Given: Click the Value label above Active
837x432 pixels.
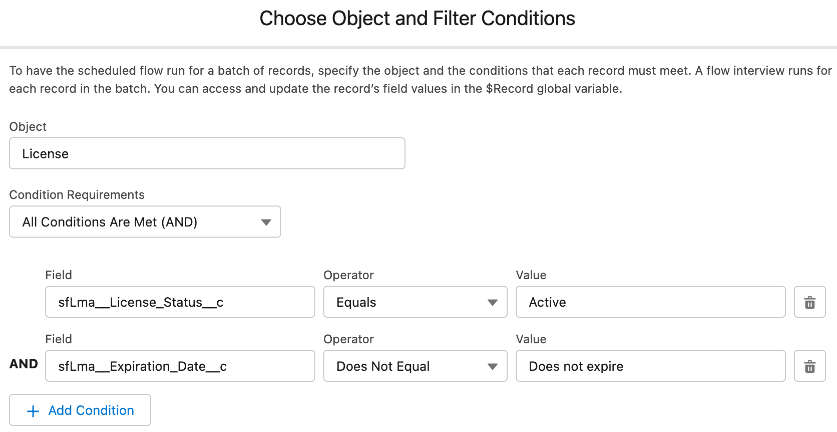Looking at the screenshot, I should (x=531, y=275).
